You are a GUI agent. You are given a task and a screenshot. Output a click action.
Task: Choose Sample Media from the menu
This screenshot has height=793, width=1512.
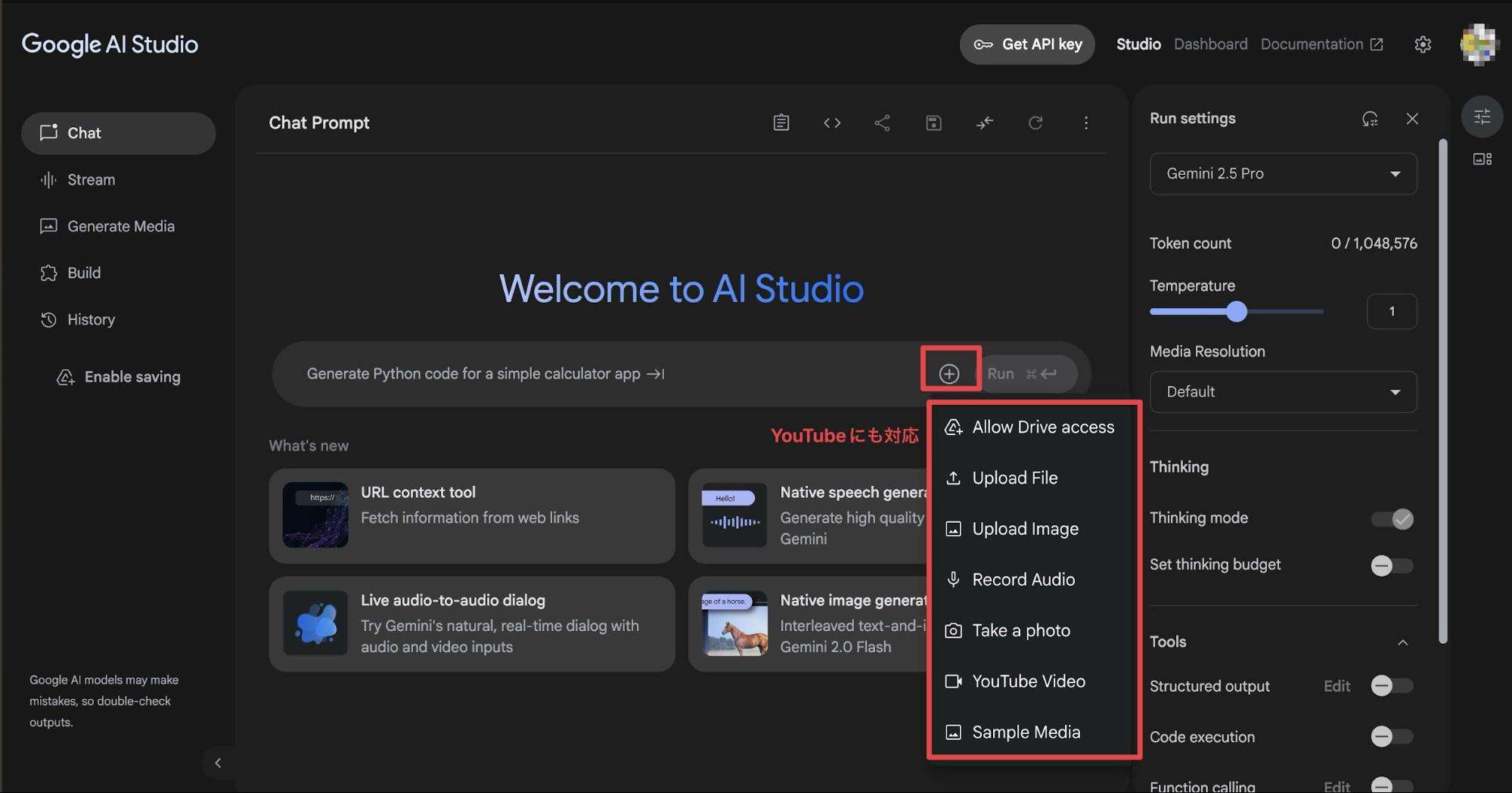pyautogui.click(x=1033, y=732)
